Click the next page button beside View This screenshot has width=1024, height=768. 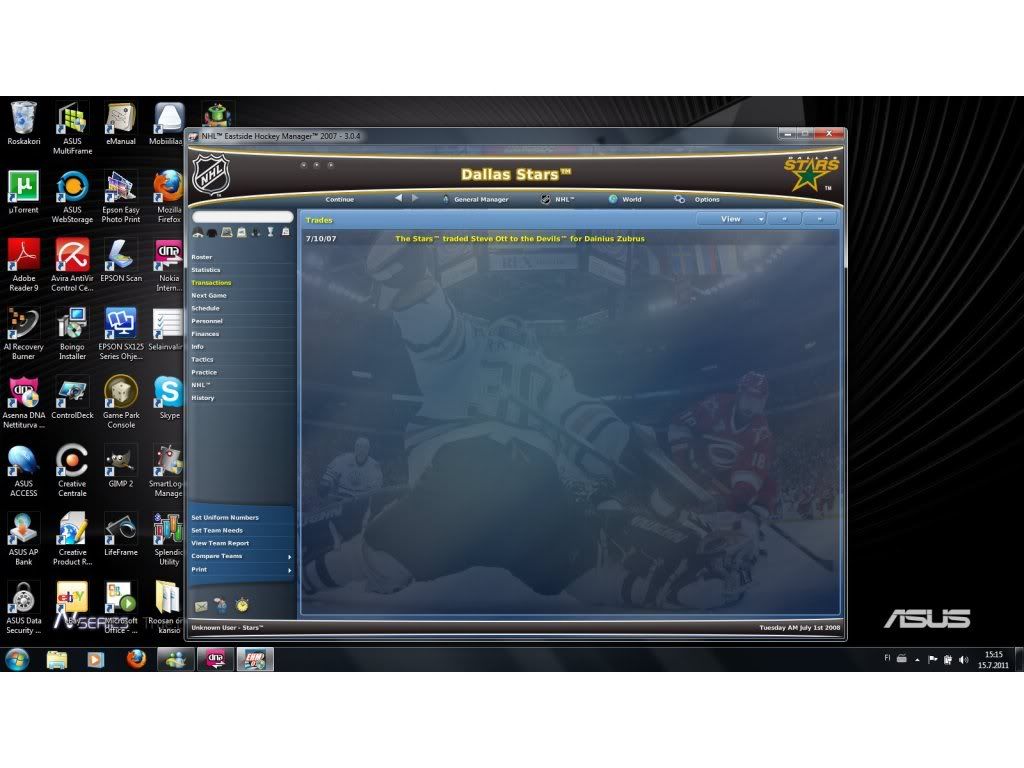(x=820, y=219)
